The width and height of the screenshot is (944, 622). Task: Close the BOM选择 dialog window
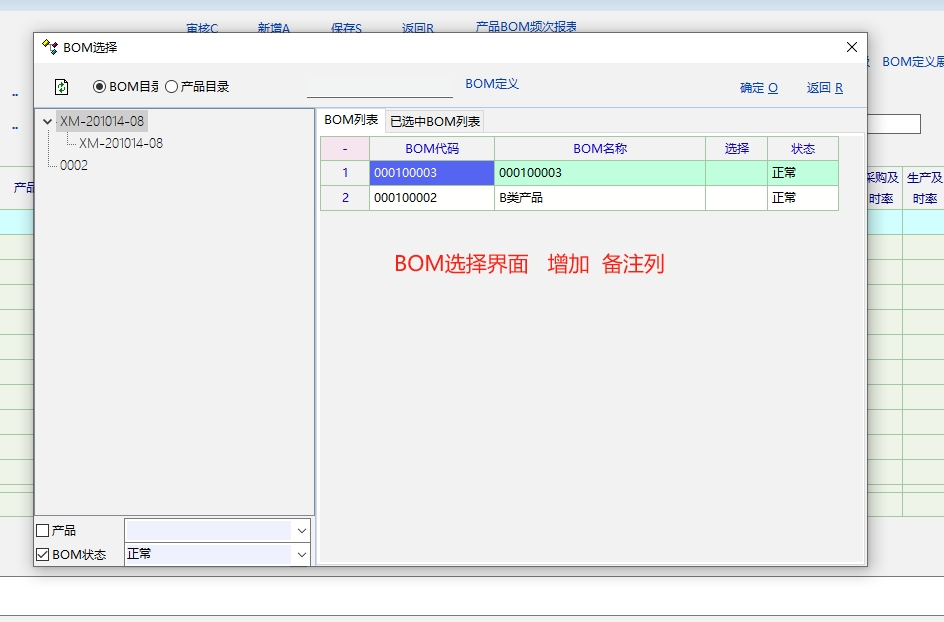click(852, 47)
